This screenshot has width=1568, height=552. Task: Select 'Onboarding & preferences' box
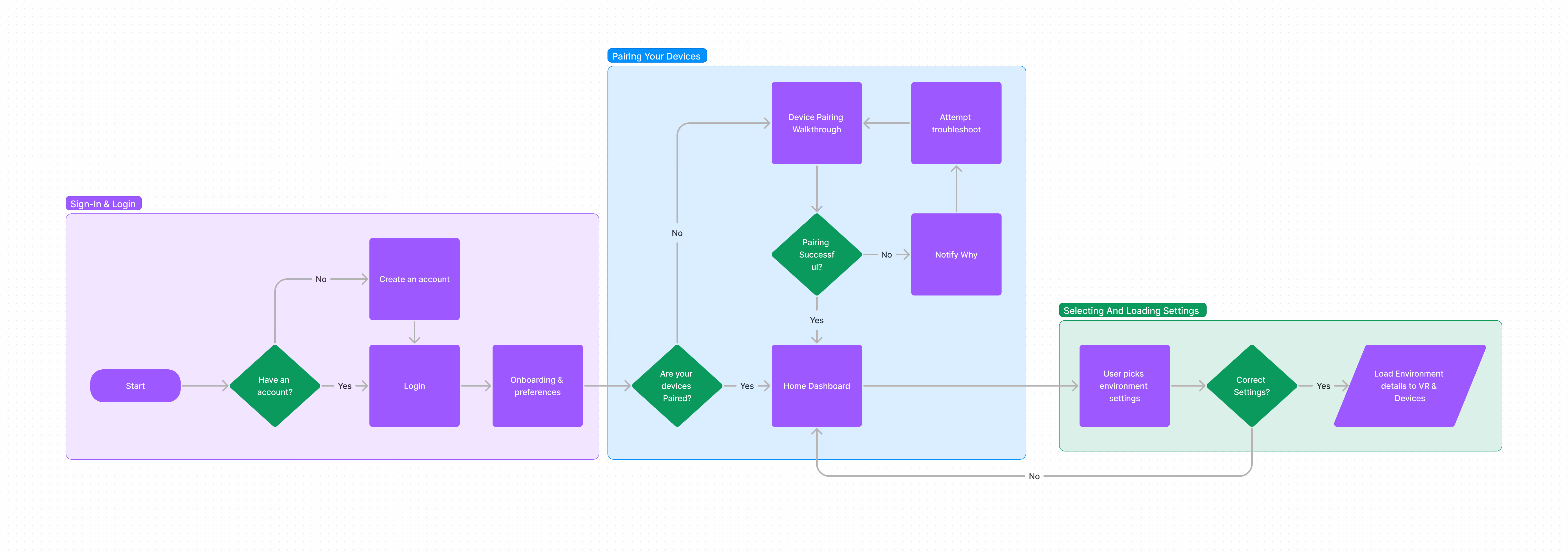[x=537, y=386]
